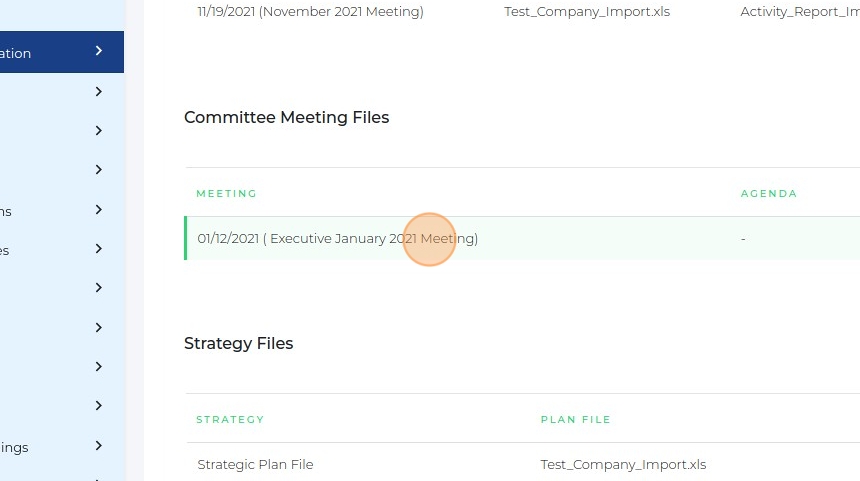The width and height of the screenshot is (860, 481).
Task: Click the AGENDA column header
Action: 768,194
